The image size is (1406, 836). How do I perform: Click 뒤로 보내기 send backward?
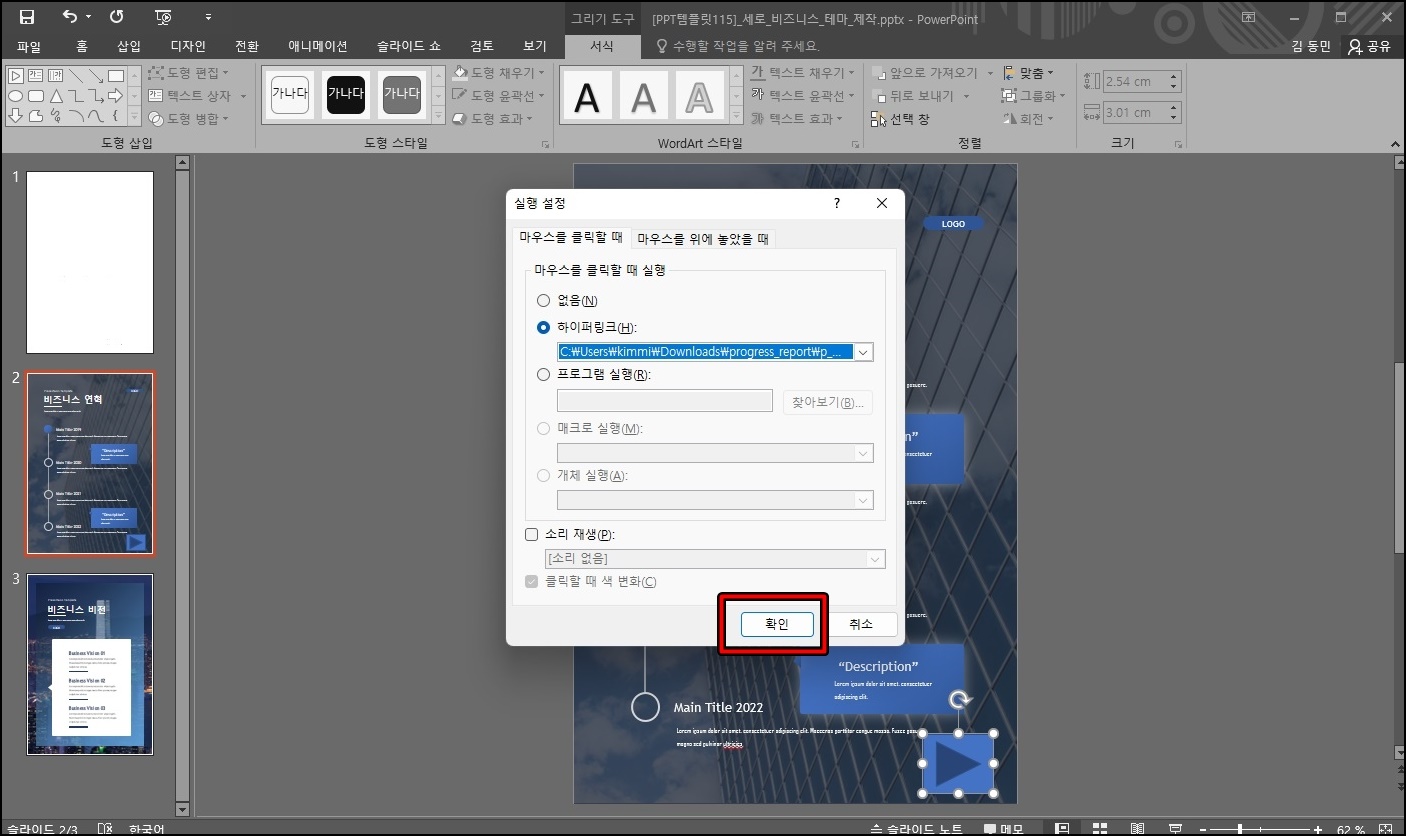[920, 96]
